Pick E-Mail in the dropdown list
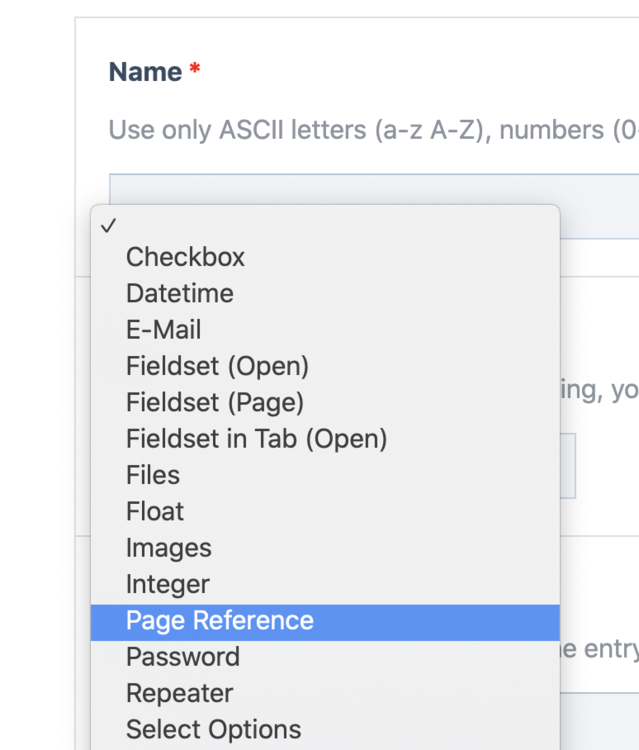Viewport: 639px width, 750px height. 163,330
